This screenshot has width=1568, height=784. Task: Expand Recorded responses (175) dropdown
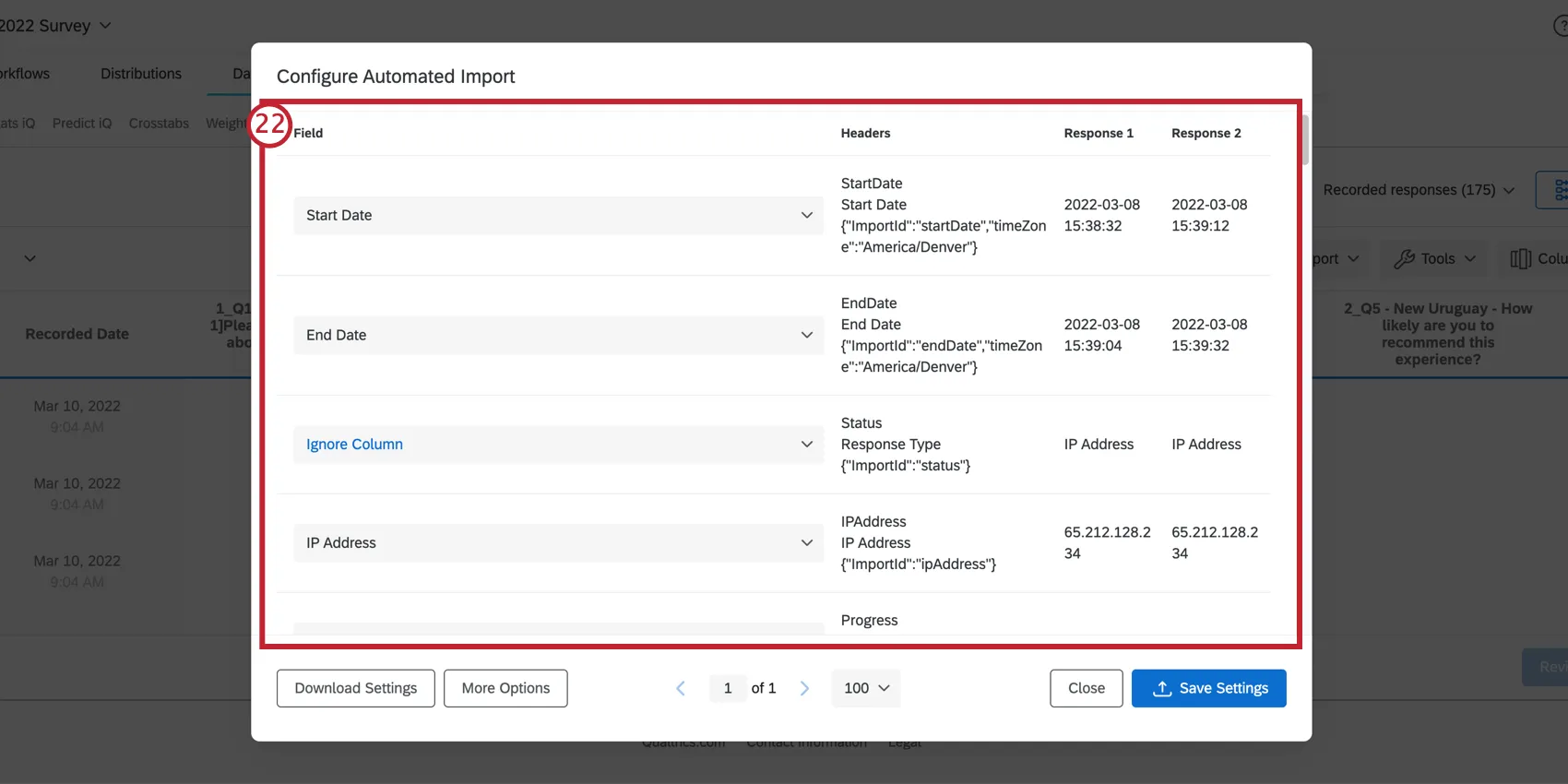[1419, 190]
